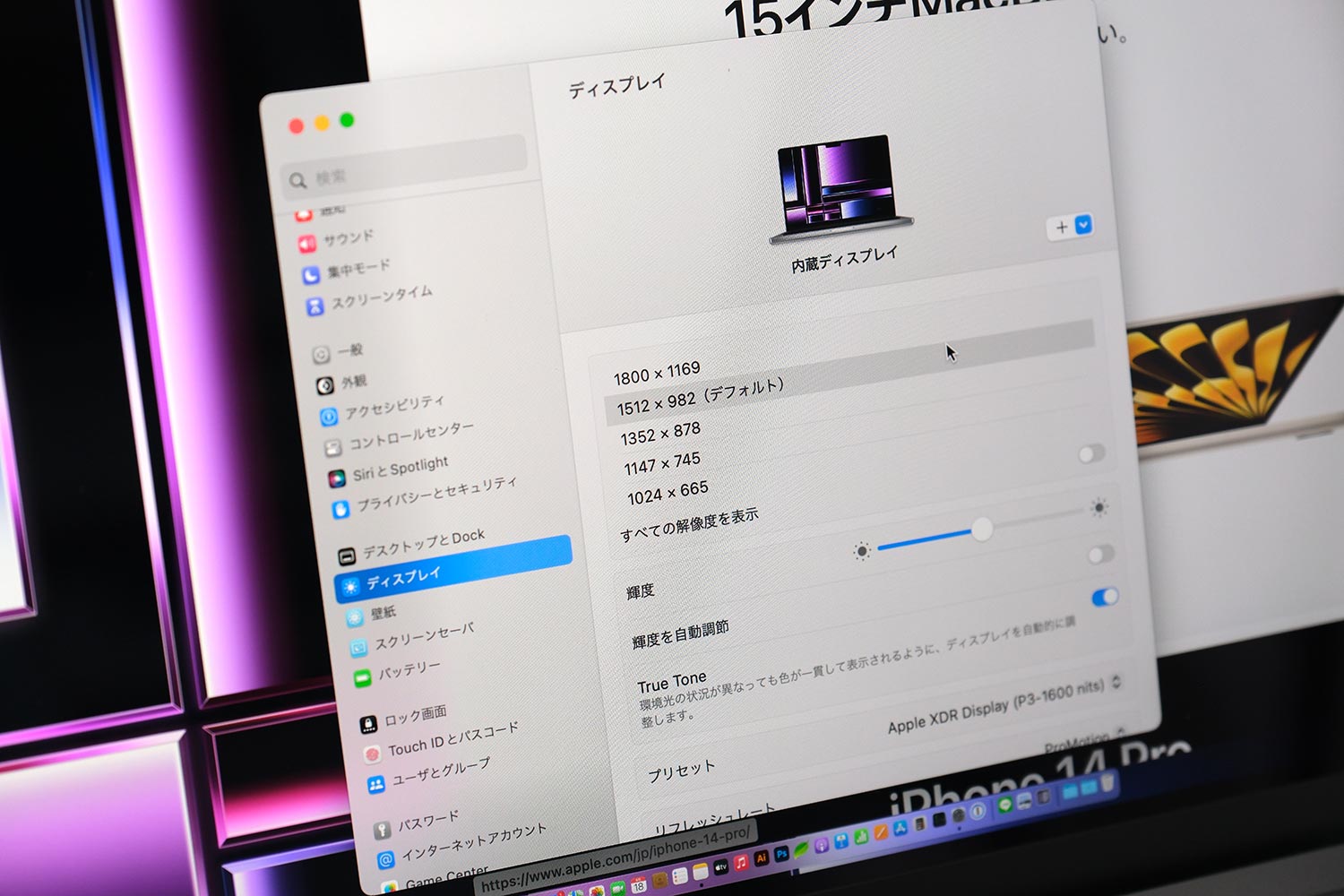Open Apple TV app in Dock
Image resolution: width=1344 pixels, height=896 pixels.
tap(721, 866)
